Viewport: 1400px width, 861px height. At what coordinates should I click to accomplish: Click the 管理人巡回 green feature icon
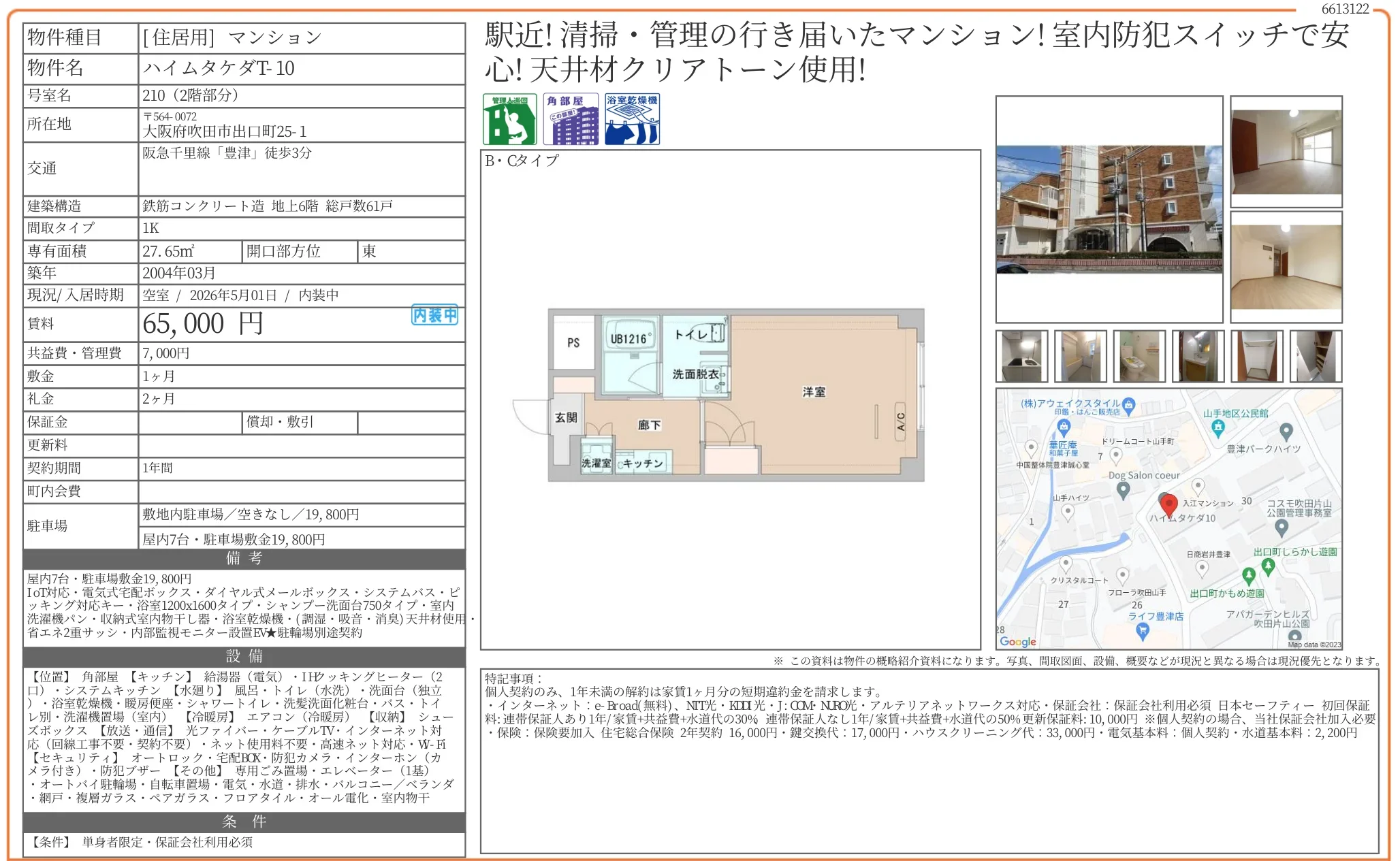[x=509, y=119]
